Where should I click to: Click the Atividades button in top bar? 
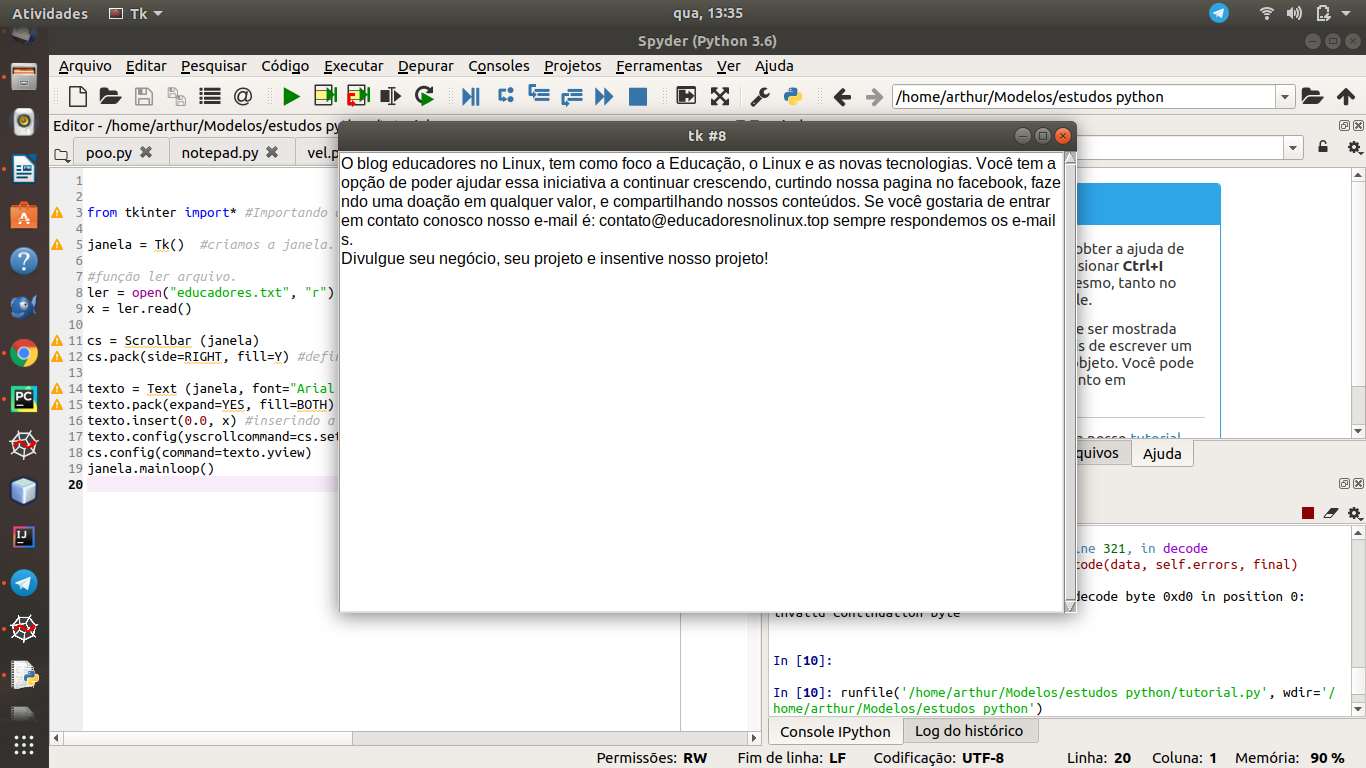pyautogui.click(x=50, y=13)
